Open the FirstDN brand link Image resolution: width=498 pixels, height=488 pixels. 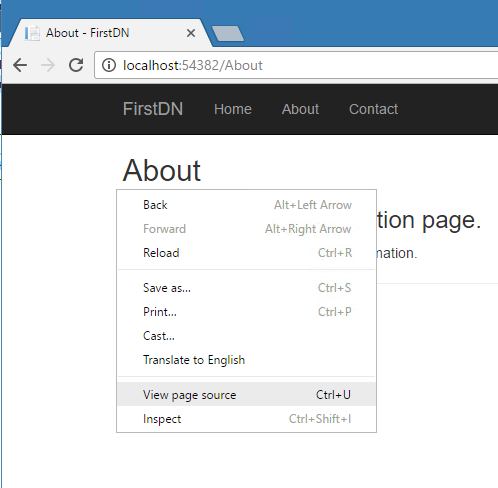(x=153, y=109)
